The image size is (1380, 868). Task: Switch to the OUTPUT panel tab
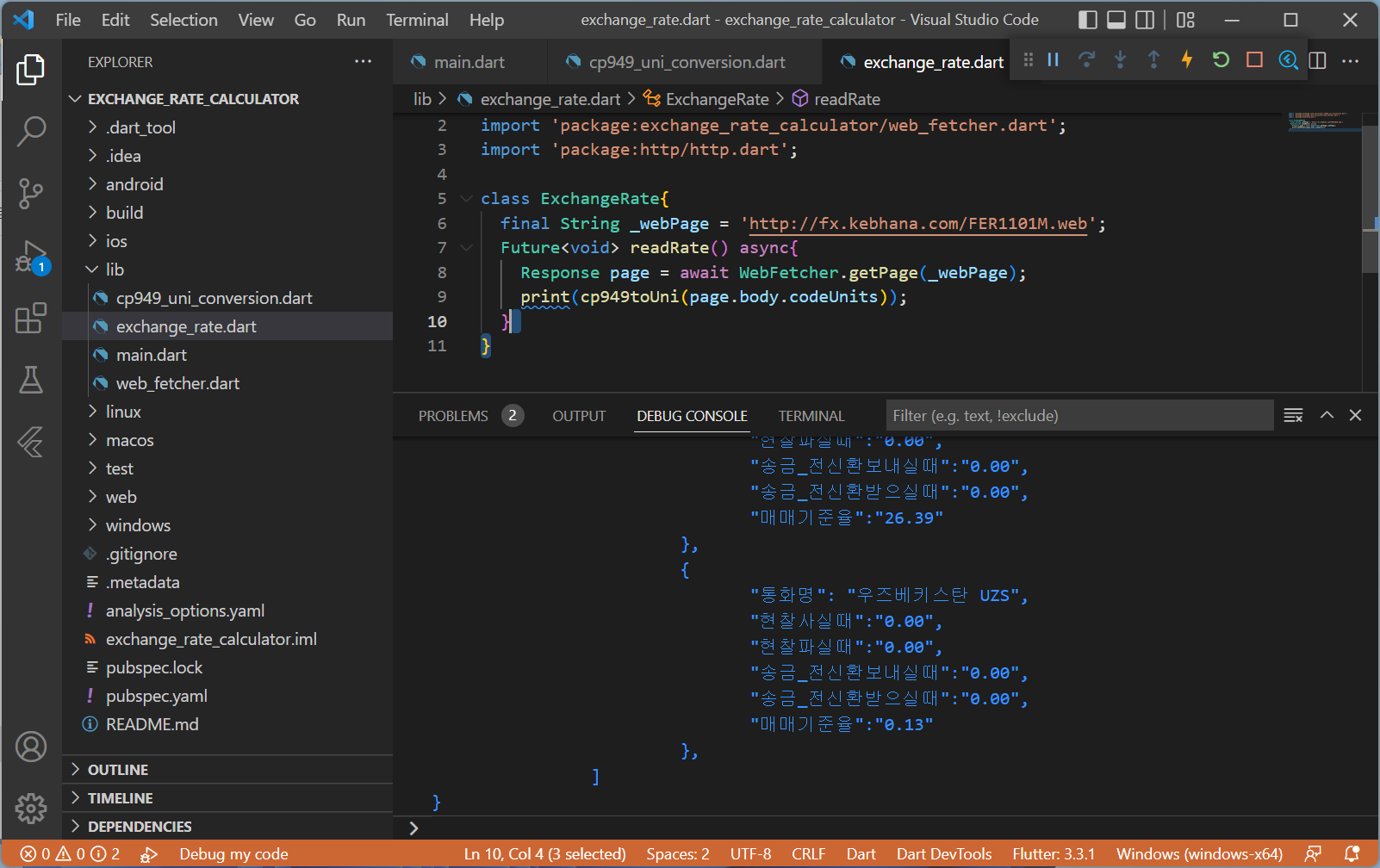coord(579,416)
